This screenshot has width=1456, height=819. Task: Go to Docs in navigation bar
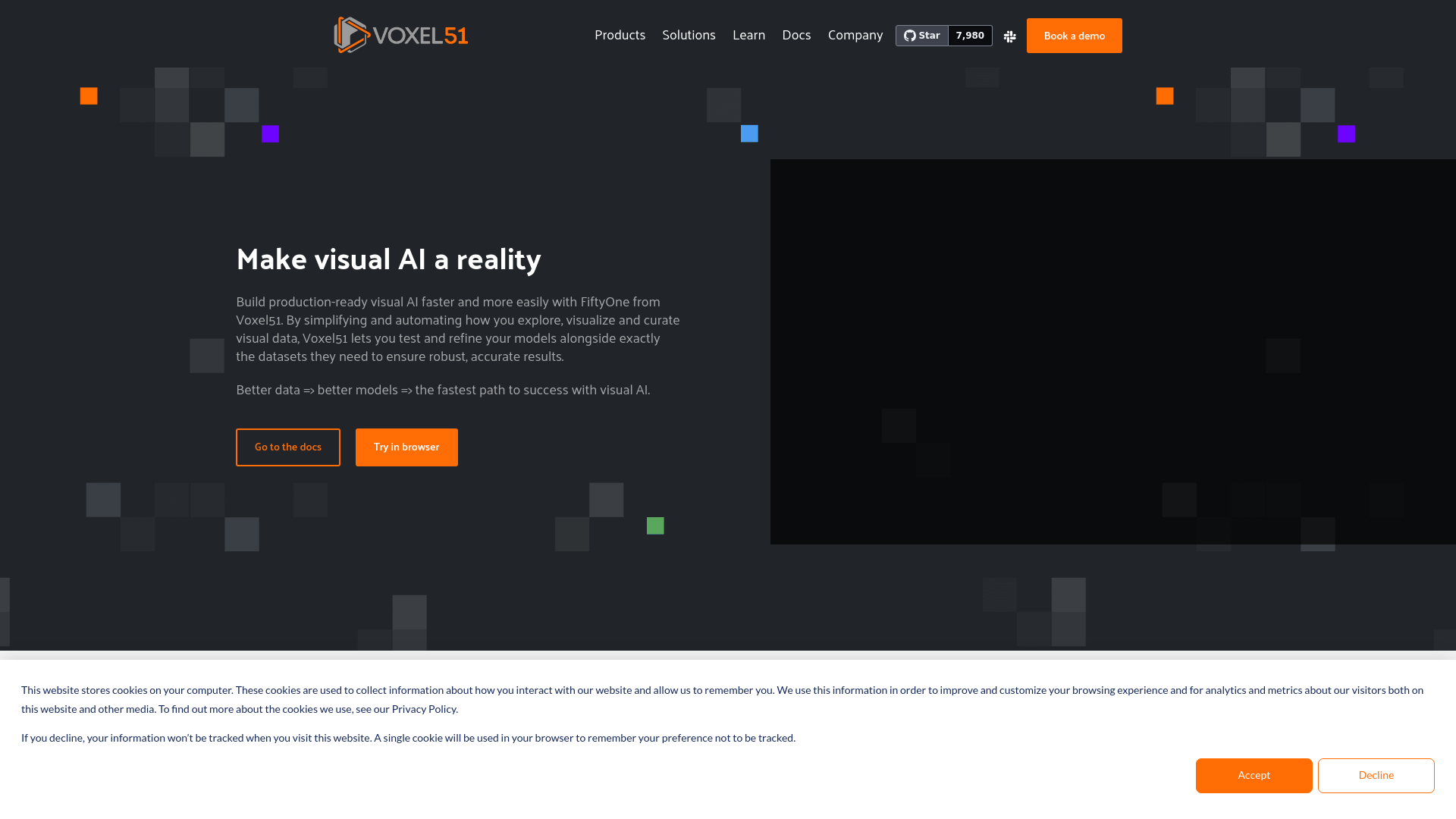(x=796, y=35)
